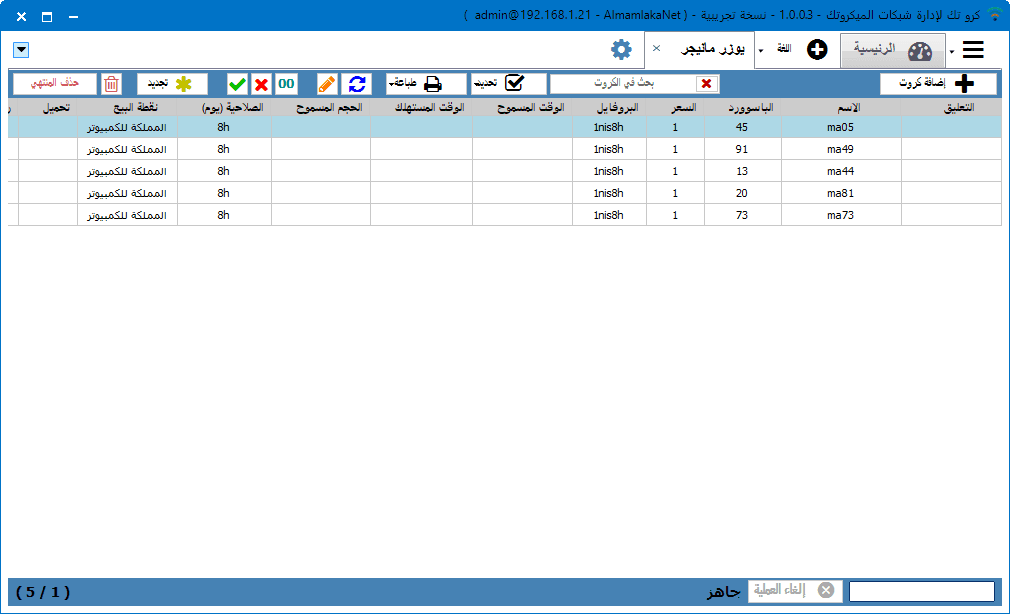Select the ma05 user row
Screen dimensions: 1010x614
pos(505,128)
